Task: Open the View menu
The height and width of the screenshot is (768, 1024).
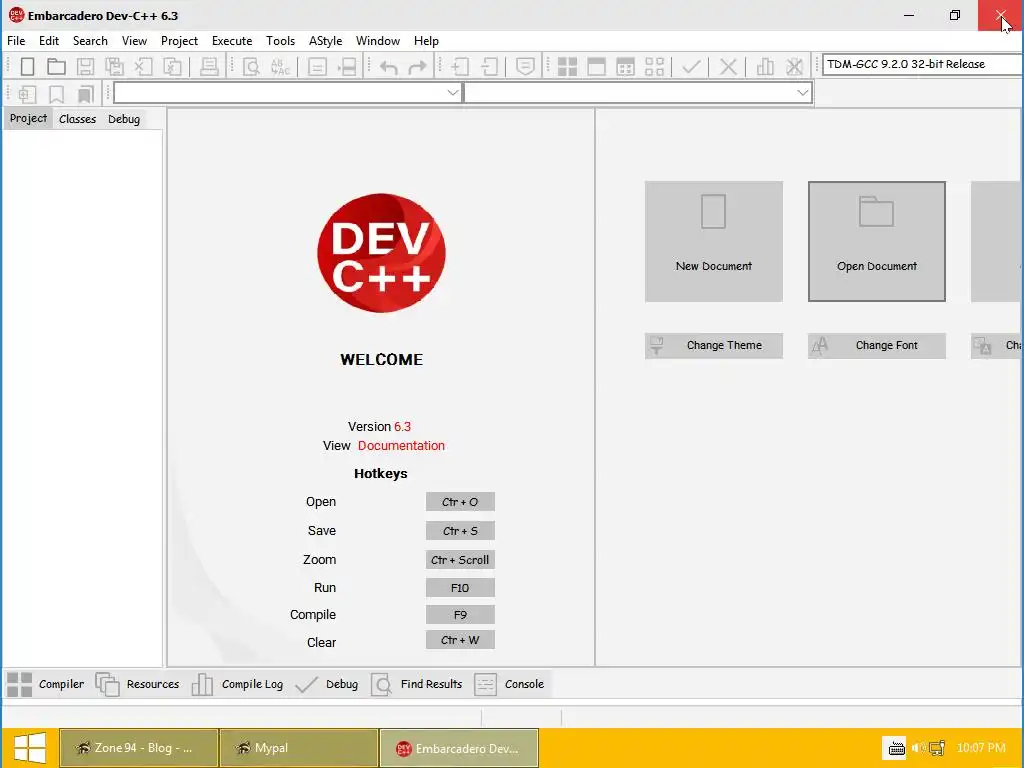Action: (x=135, y=40)
